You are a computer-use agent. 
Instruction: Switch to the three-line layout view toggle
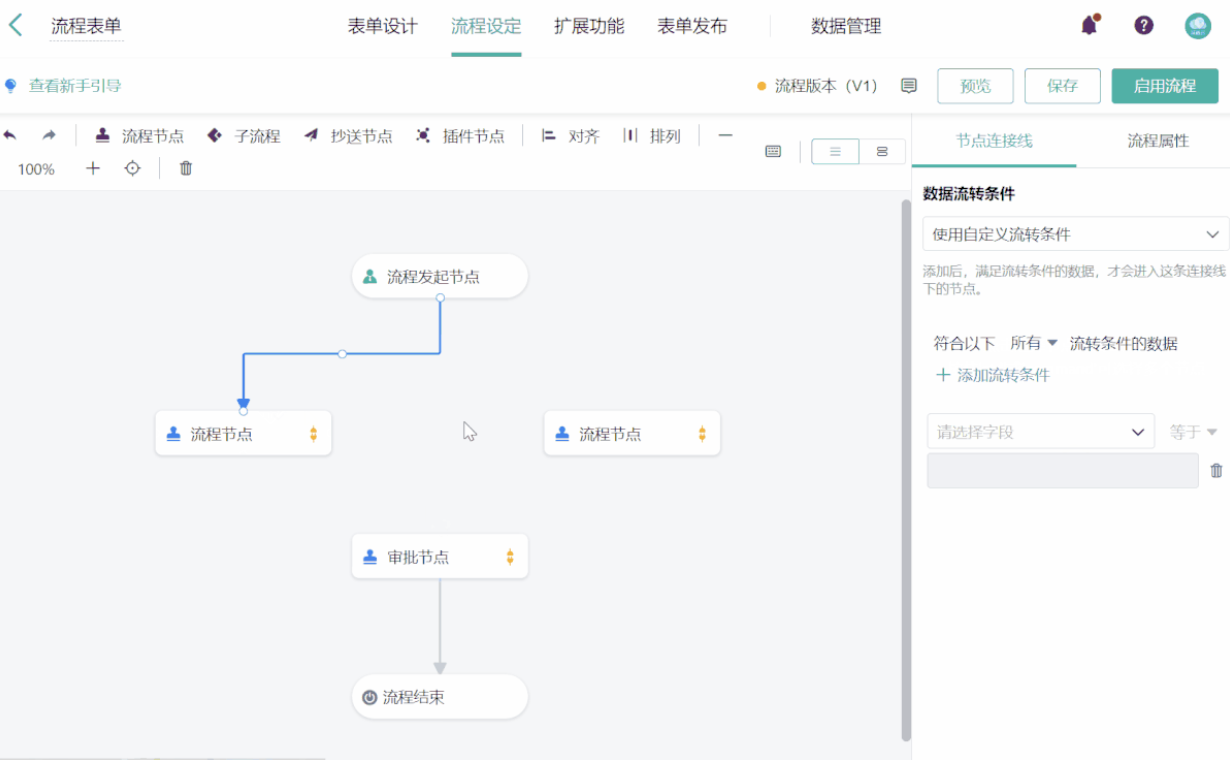pyautogui.click(x=835, y=151)
